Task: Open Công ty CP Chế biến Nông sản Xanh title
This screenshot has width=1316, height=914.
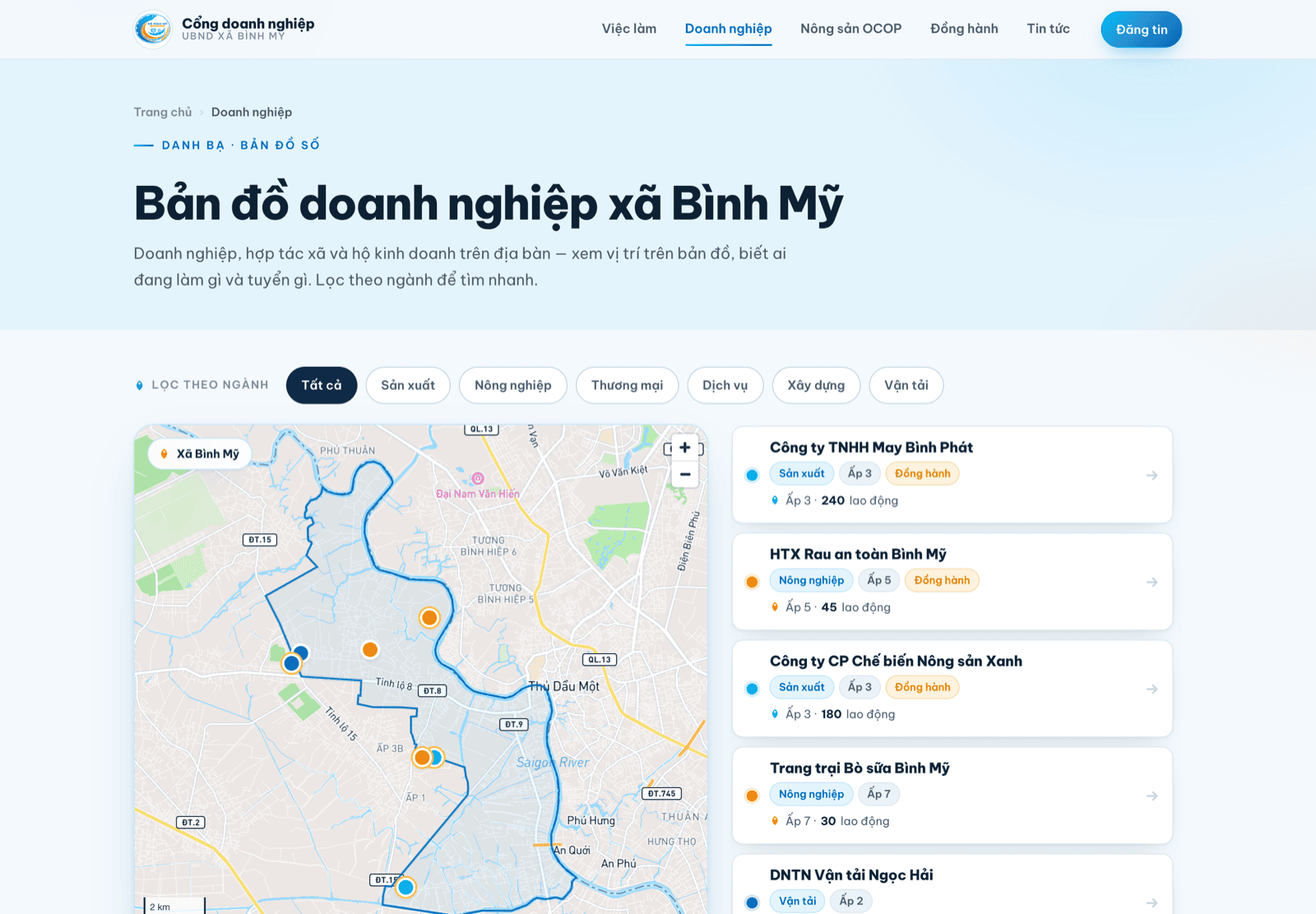Action: tap(896, 661)
